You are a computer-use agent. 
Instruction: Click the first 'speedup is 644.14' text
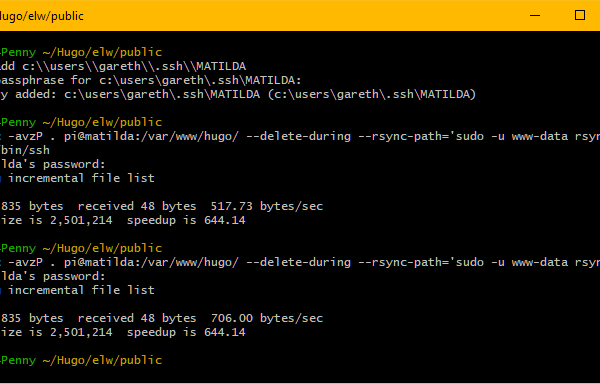[x=186, y=220]
